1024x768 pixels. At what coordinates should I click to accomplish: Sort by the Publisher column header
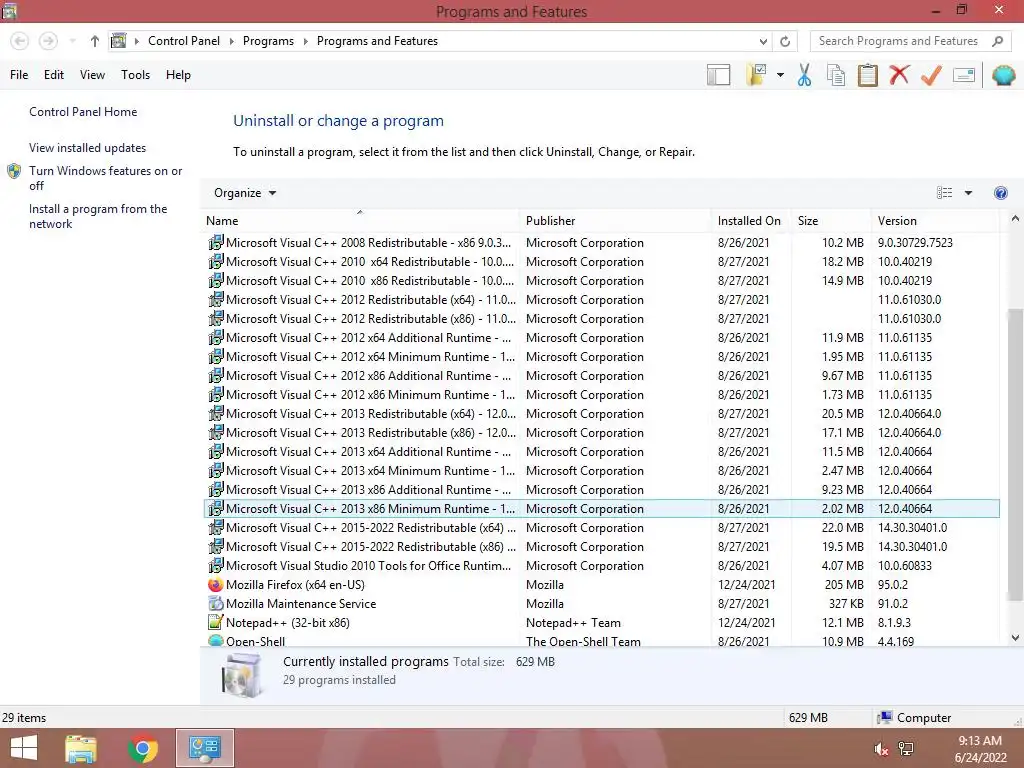pos(615,221)
